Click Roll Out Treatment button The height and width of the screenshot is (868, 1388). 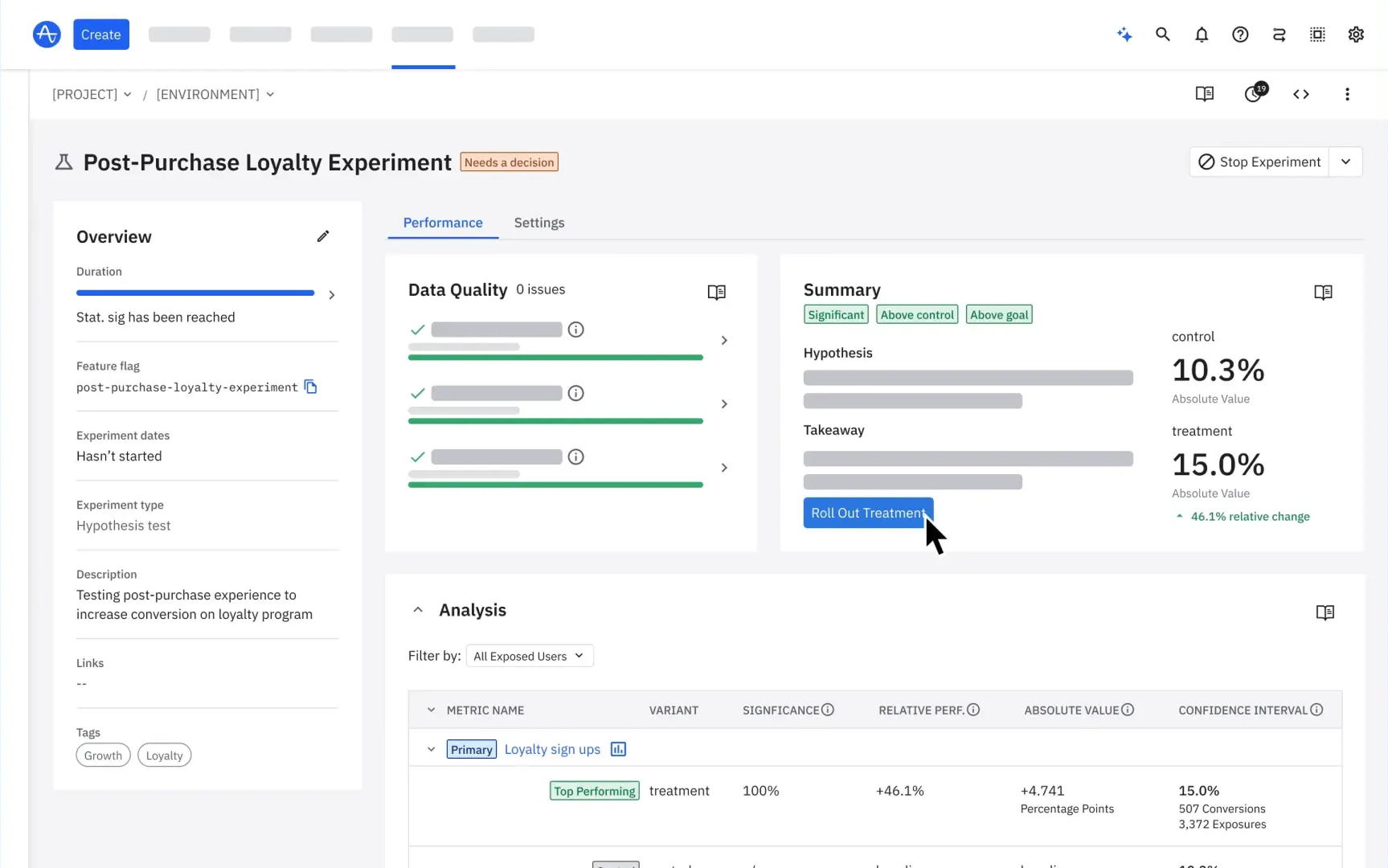[868, 513]
